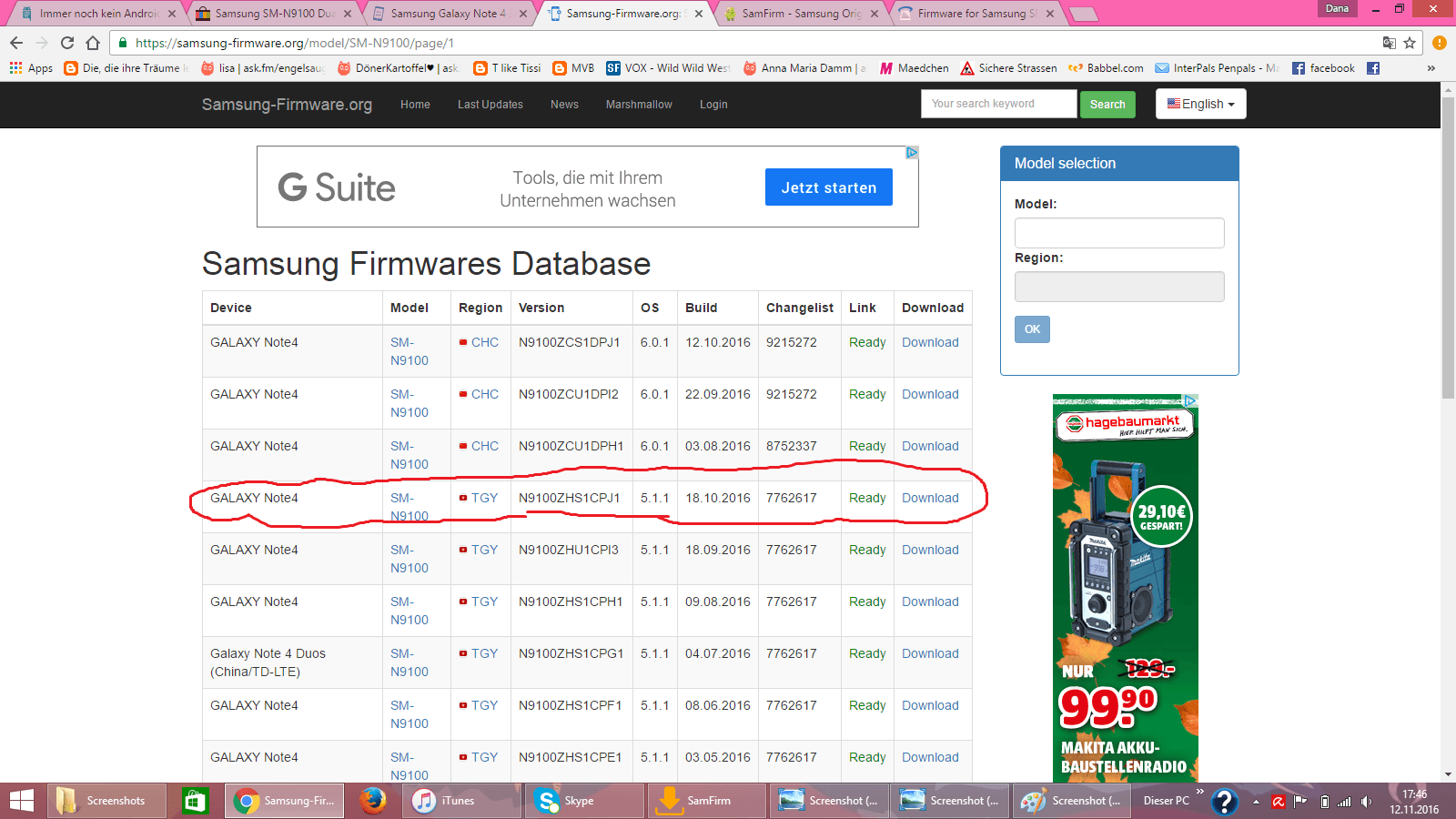Open the facebook bookmark
1456x819 pixels.
click(x=1323, y=68)
